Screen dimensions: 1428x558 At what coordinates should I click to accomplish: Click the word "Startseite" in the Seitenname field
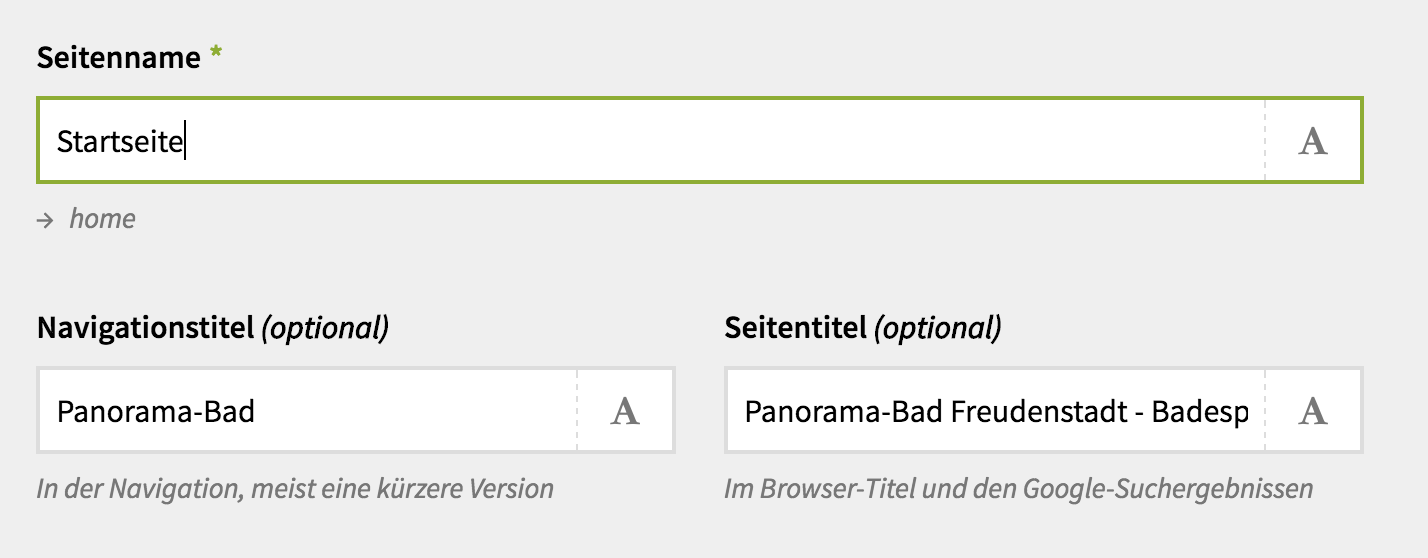(x=119, y=142)
